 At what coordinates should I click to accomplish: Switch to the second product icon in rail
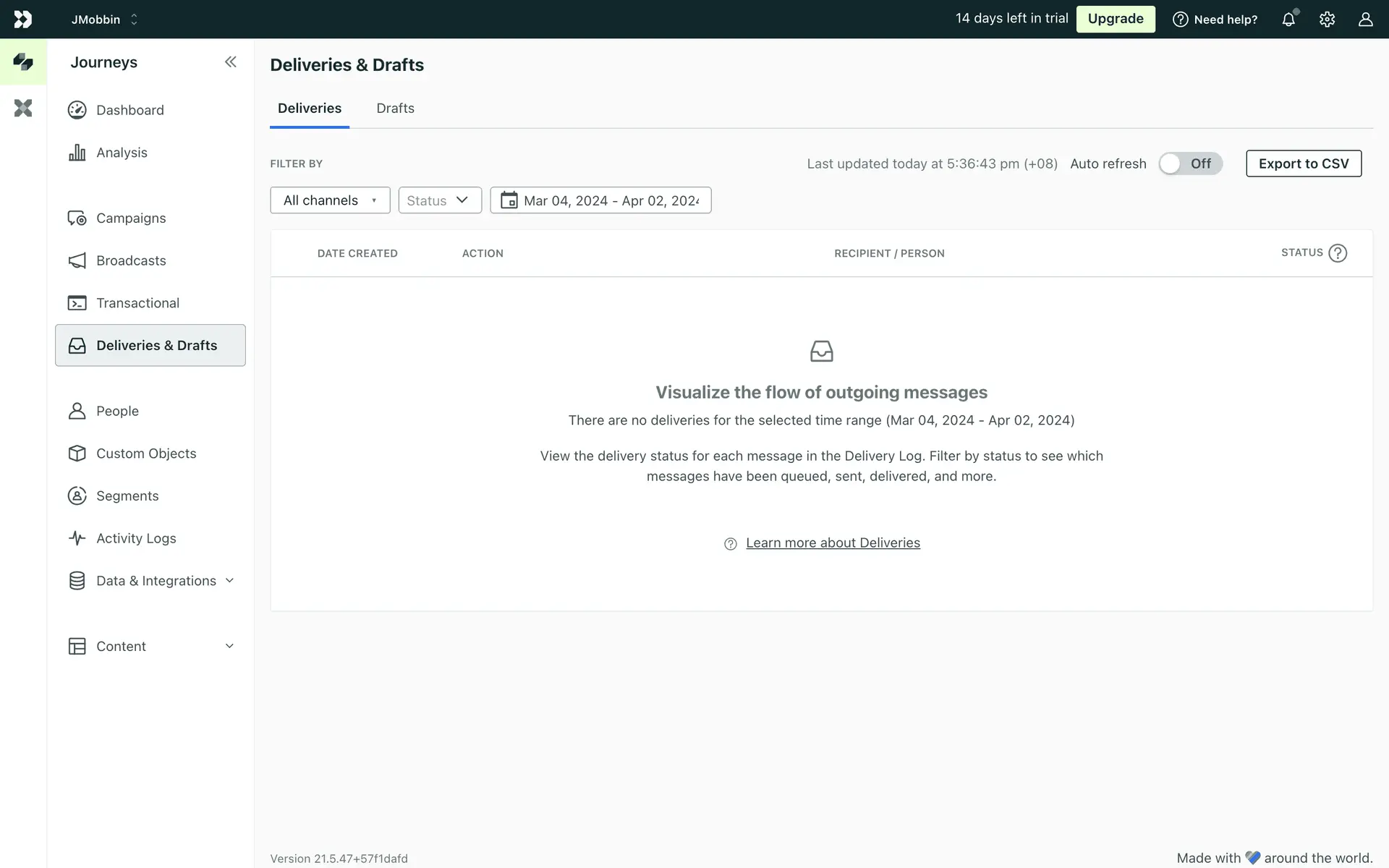pyautogui.click(x=23, y=109)
